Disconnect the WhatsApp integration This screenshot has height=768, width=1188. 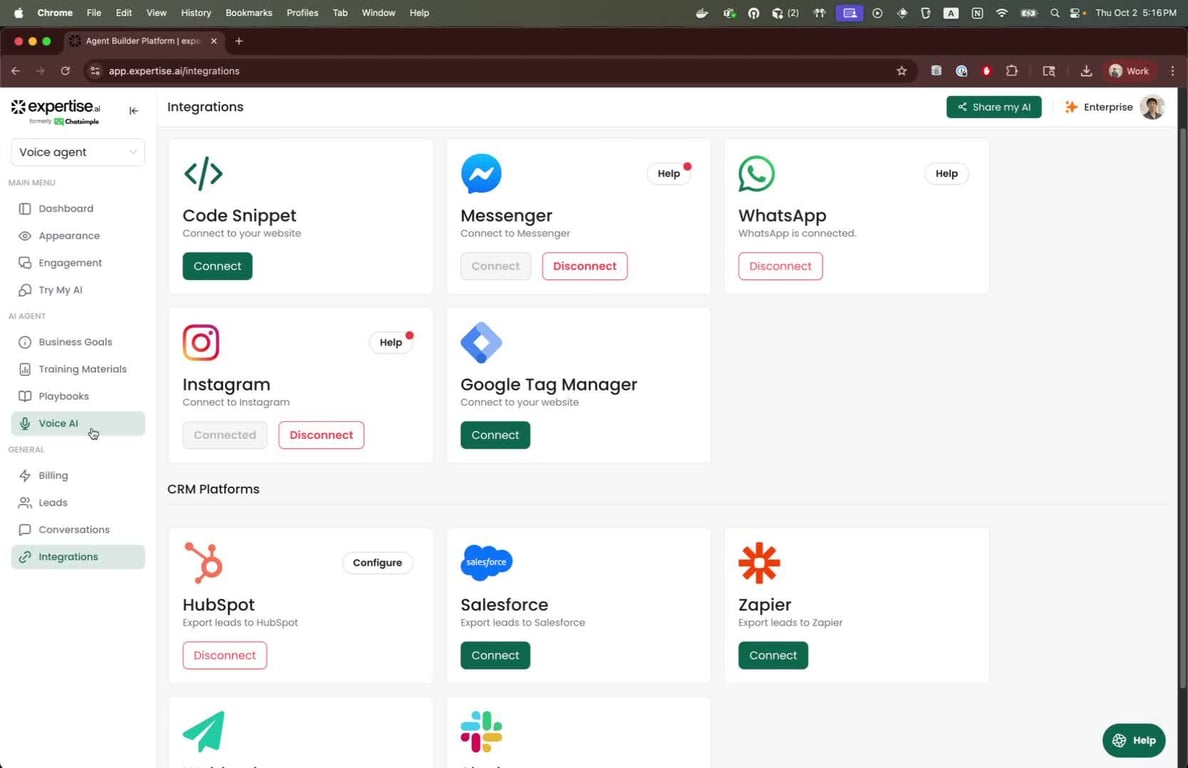tap(780, 266)
